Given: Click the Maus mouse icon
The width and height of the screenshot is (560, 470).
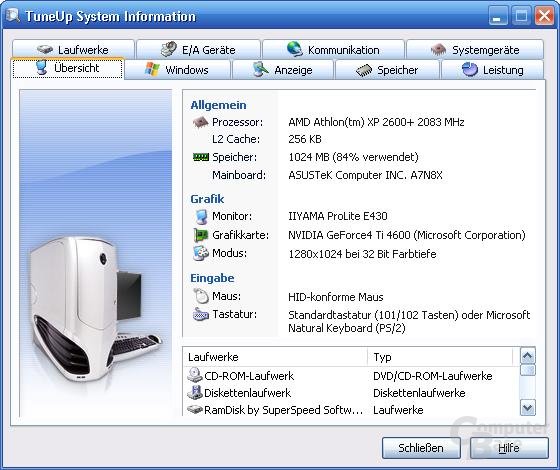Looking at the screenshot, I should [201, 296].
